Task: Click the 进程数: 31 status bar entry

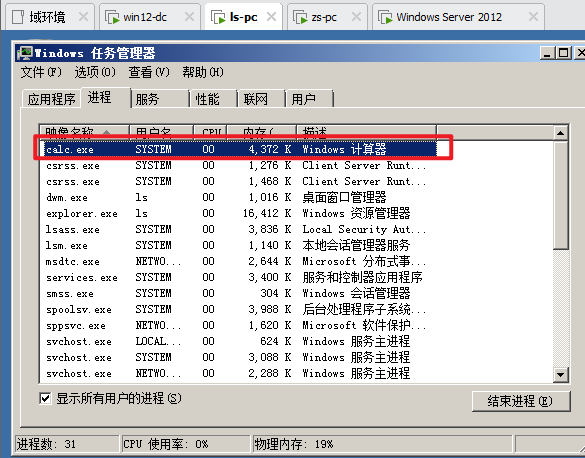Action: coord(67,444)
